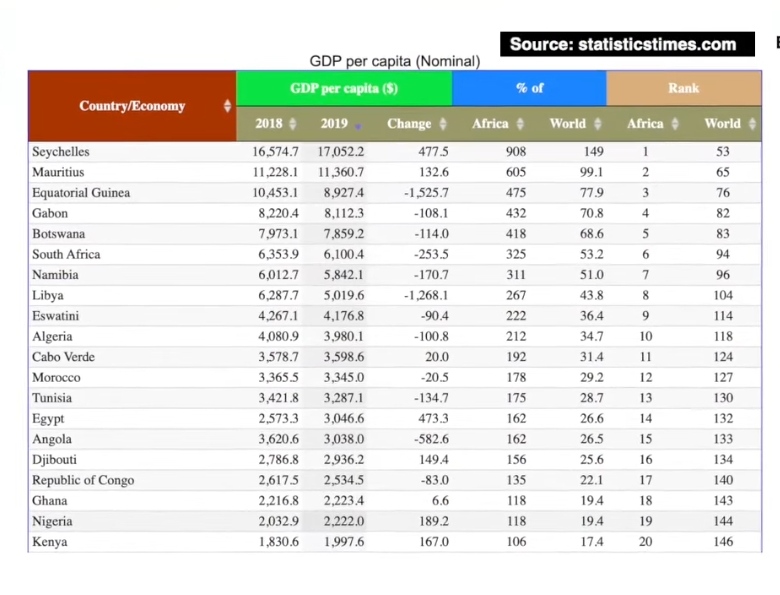Click sort arrows beside % of World column
780x595 pixels.
tap(597, 123)
